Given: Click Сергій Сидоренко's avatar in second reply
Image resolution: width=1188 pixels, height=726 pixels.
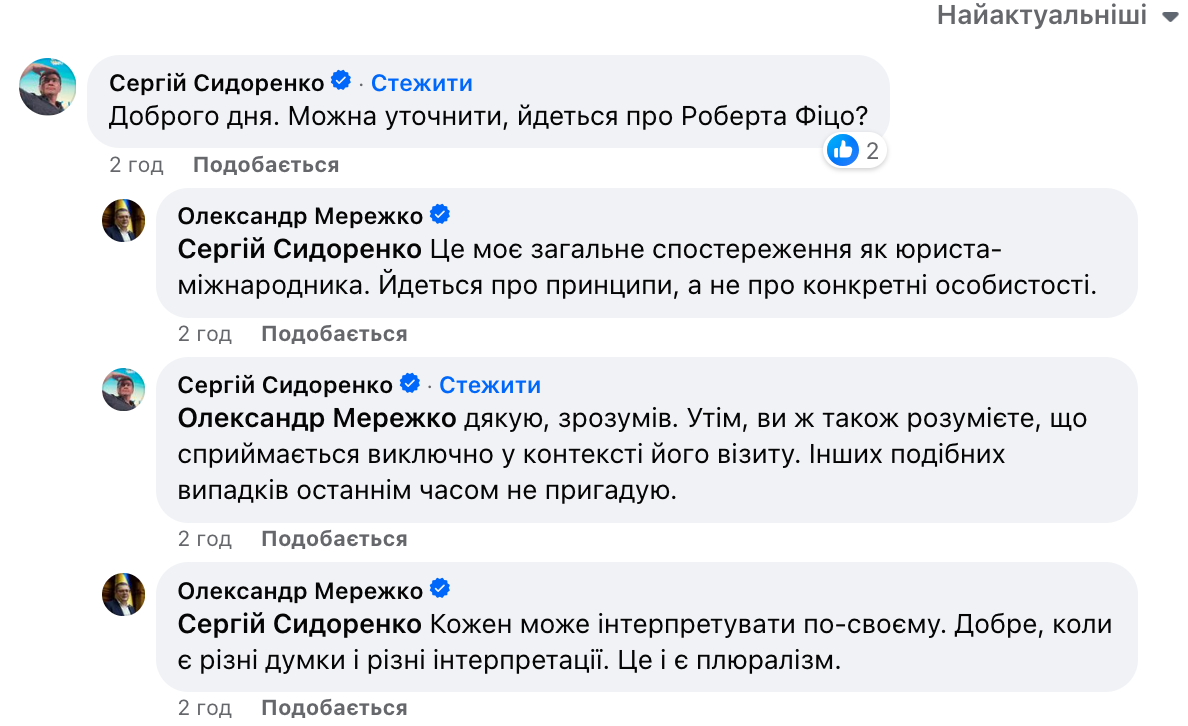Looking at the screenshot, I should [124, 389].
